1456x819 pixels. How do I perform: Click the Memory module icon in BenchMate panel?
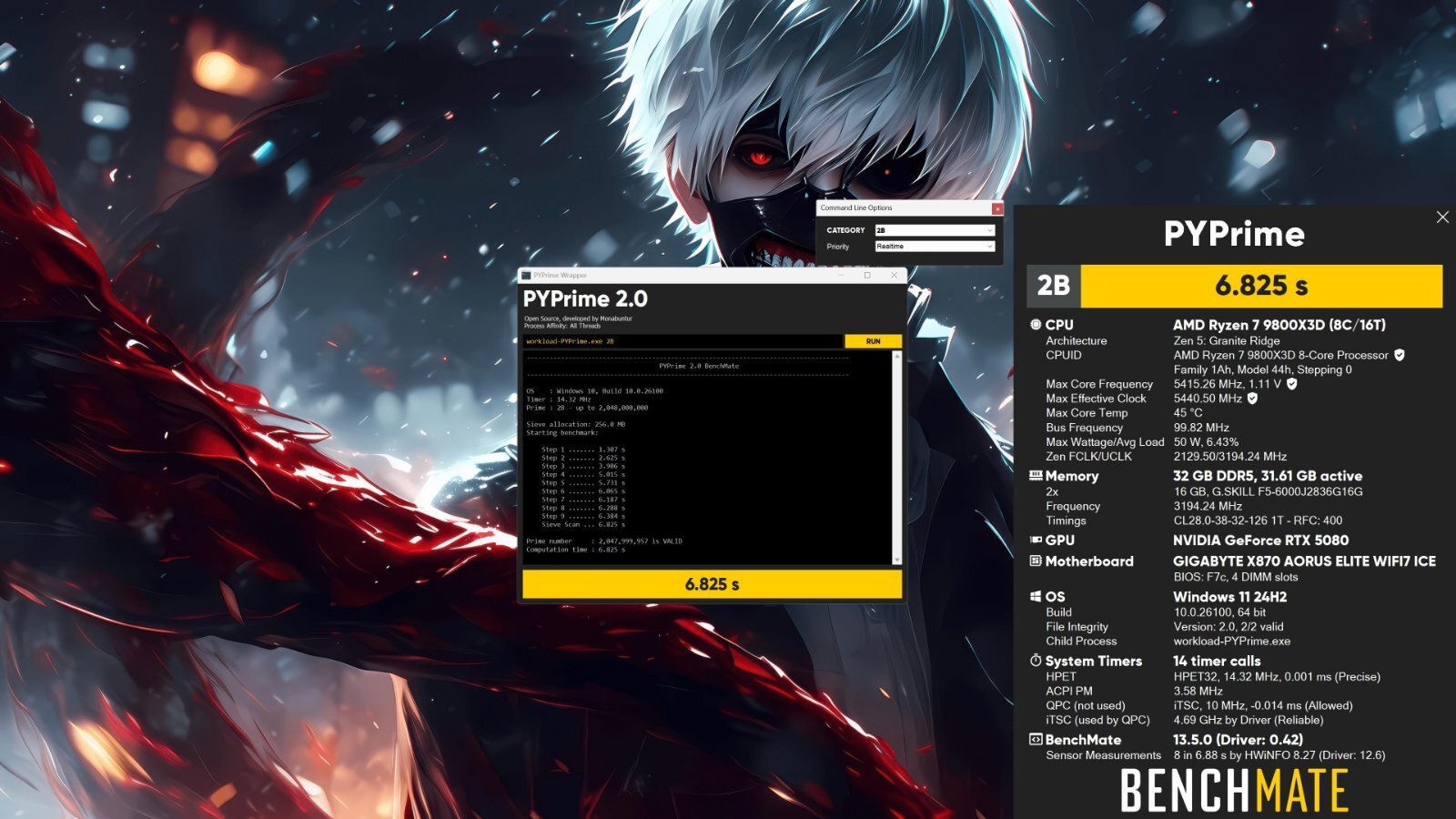pos(1036,476)
